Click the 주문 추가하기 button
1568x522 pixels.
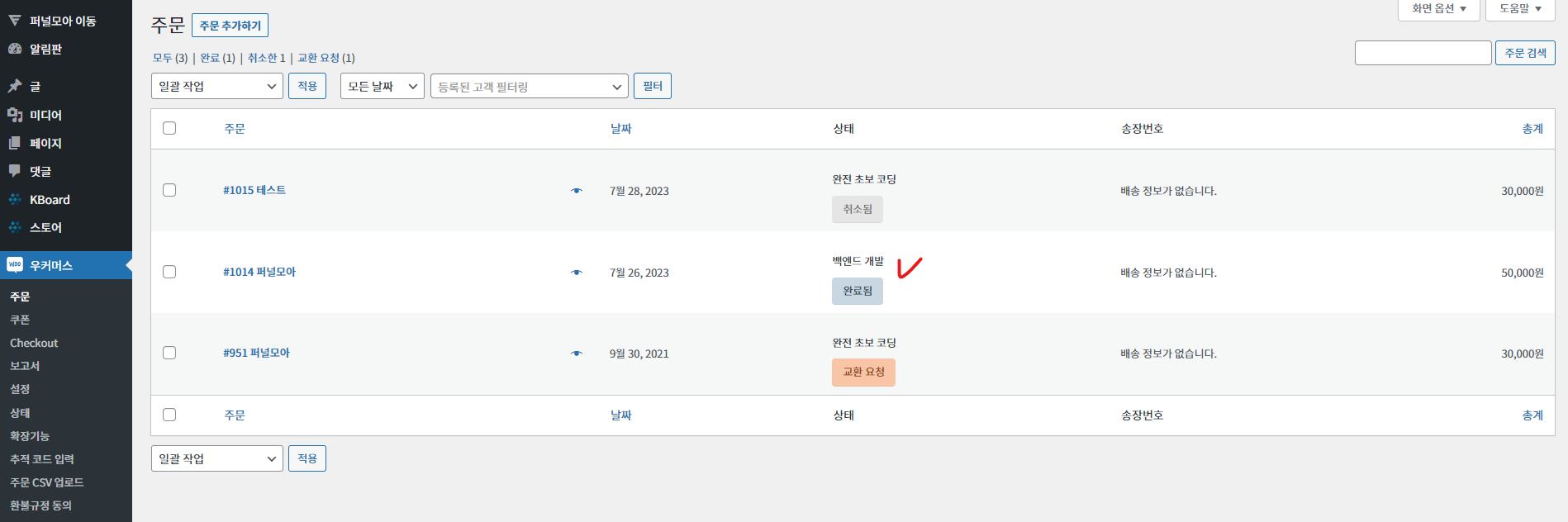click(230, 26)
